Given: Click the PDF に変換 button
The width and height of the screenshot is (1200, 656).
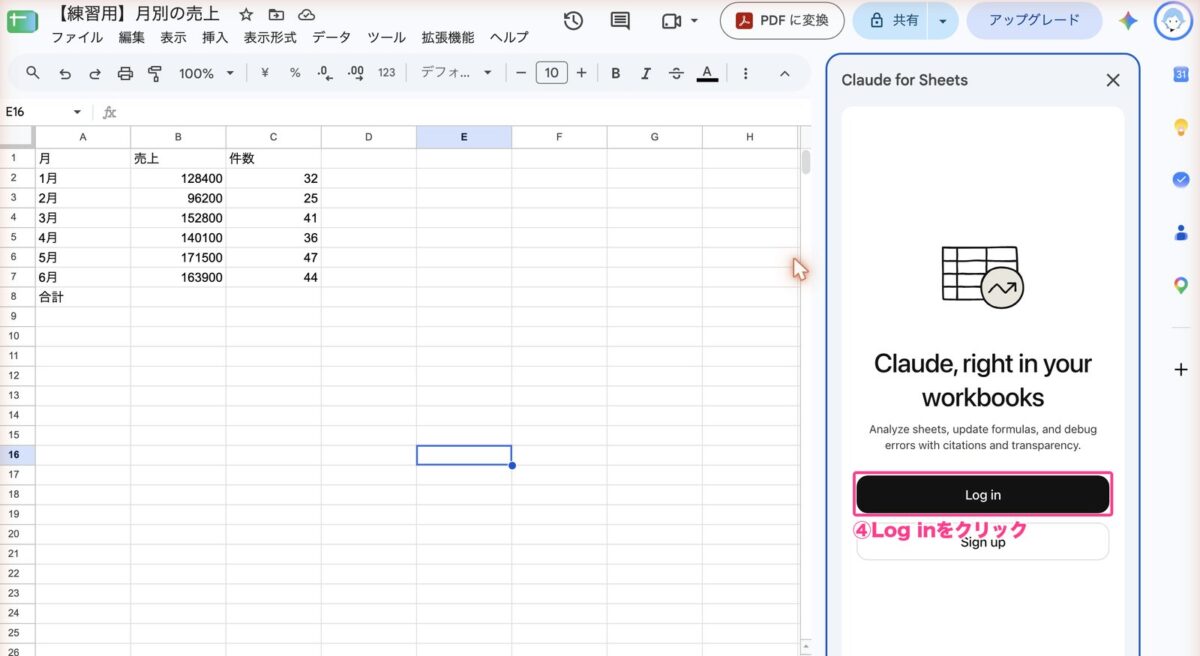Looking at the screenshot, I should coord(782,21).
